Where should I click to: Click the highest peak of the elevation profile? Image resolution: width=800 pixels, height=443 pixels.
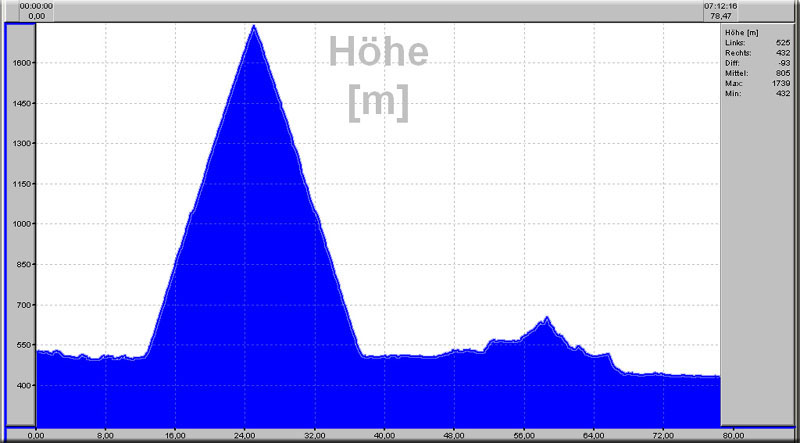(x=254, y=27)
